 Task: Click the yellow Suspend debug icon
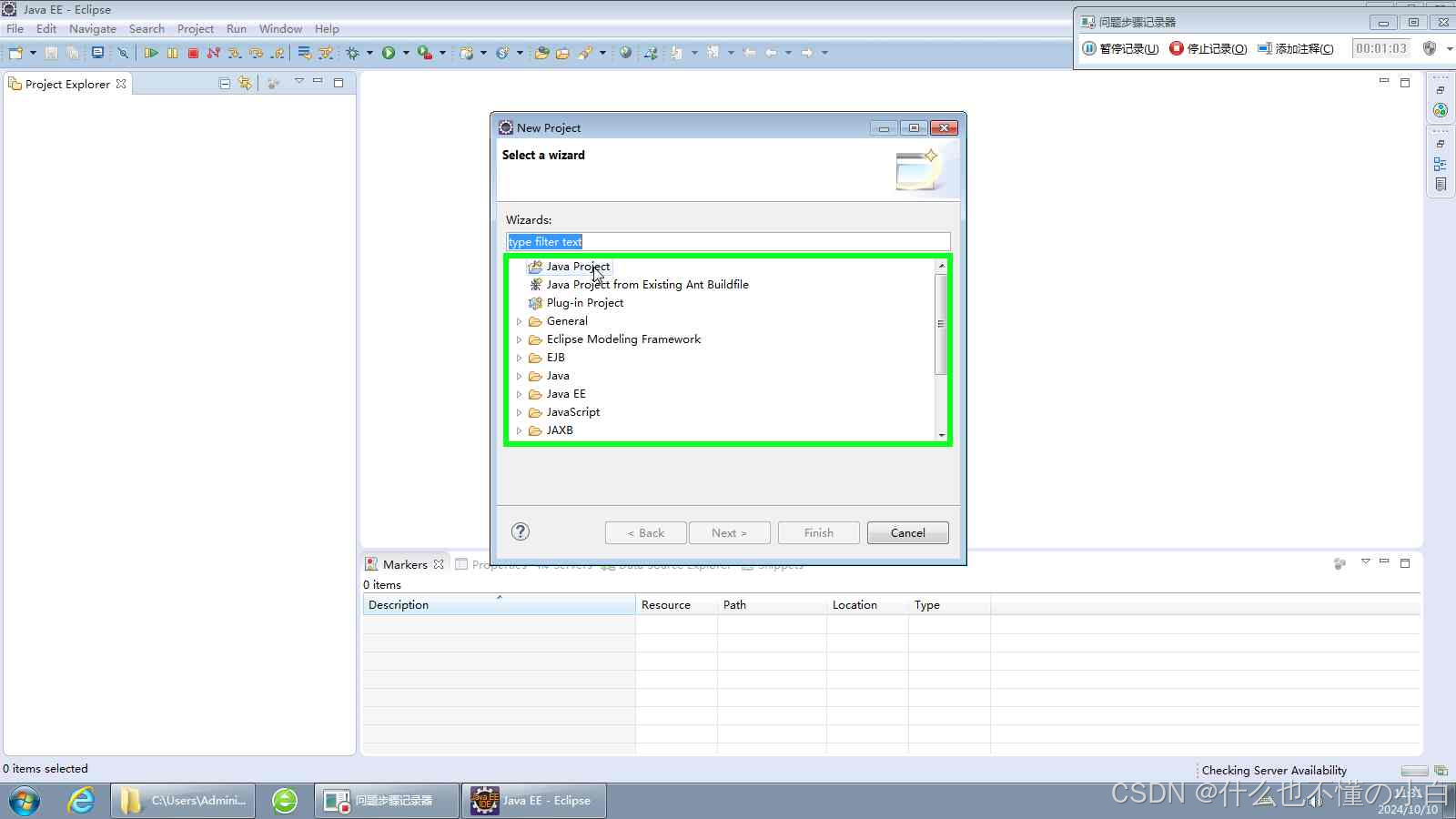(172, 53)
